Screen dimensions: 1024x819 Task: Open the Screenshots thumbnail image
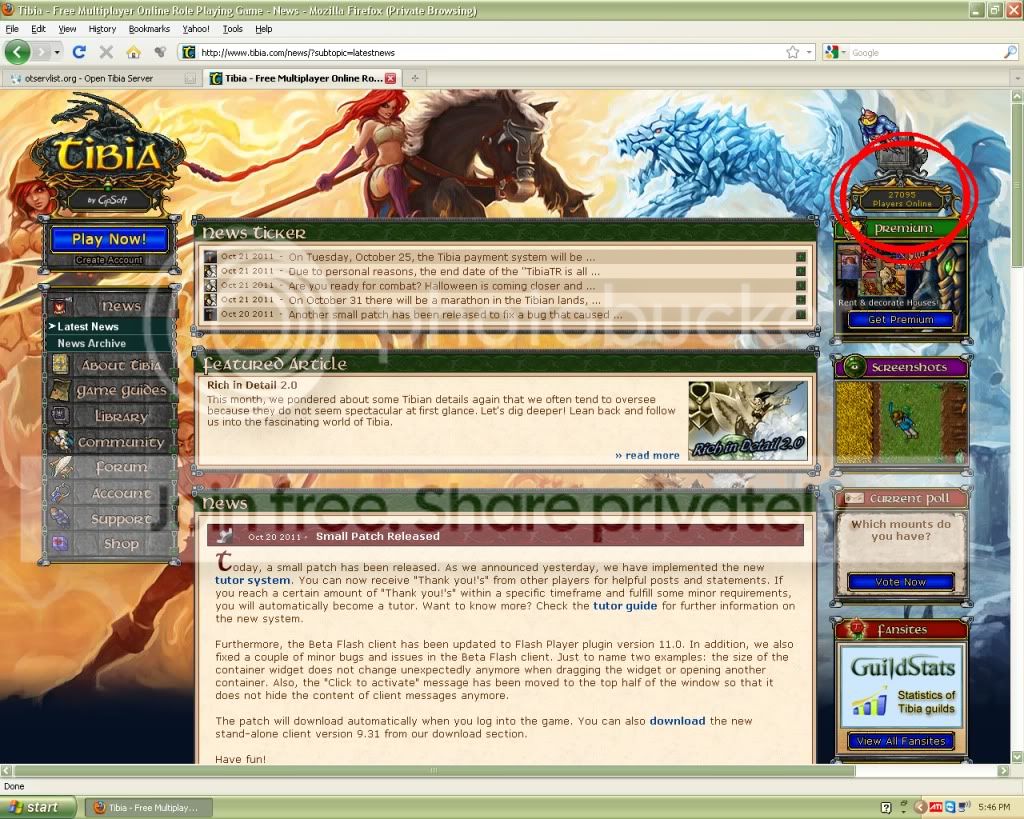[x=901, y=423]
